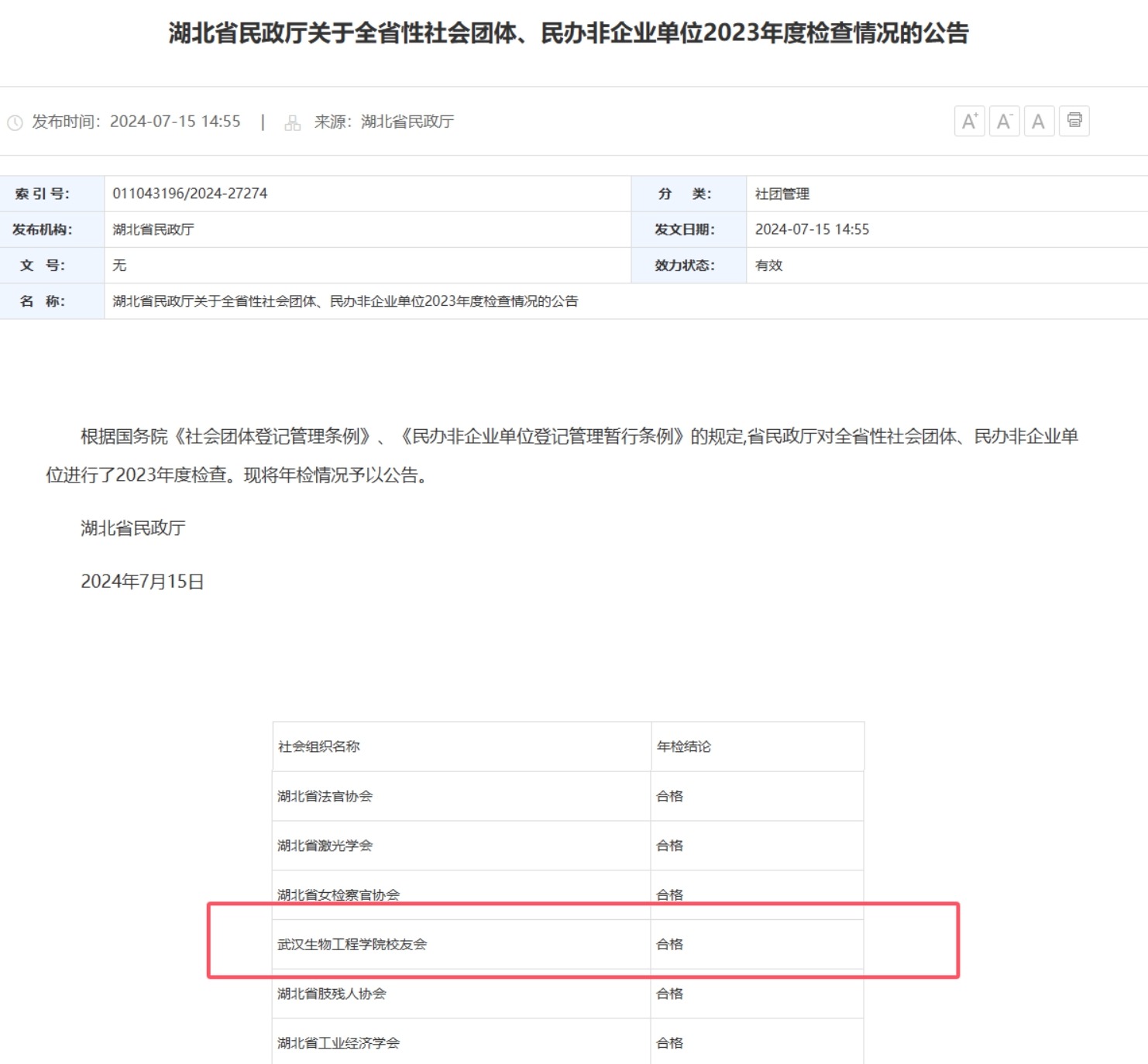Click the print page icon
1148x1064 pixels.
(x=1074, y=121)
